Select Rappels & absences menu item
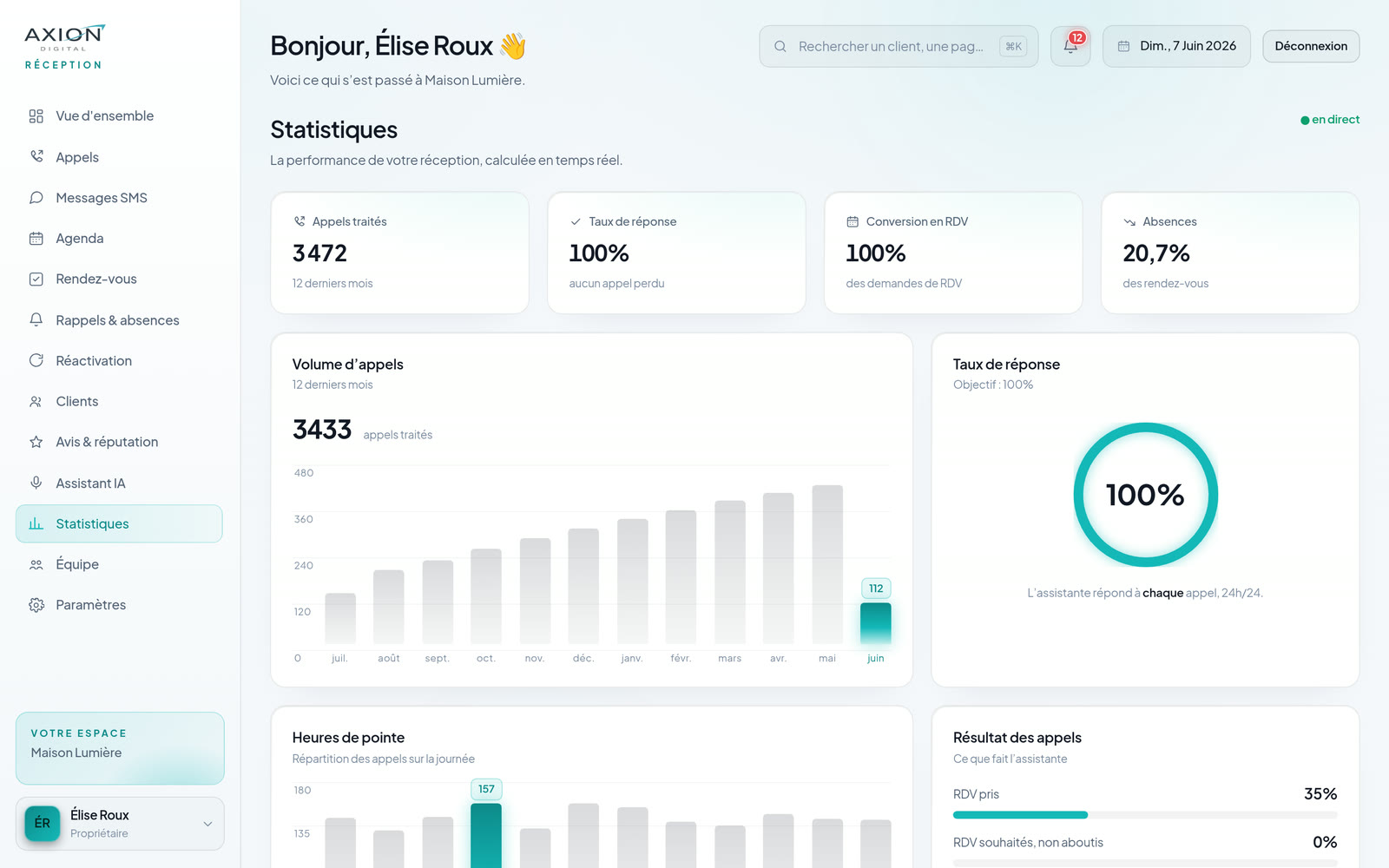1389x868 pixels. point(119,320)
